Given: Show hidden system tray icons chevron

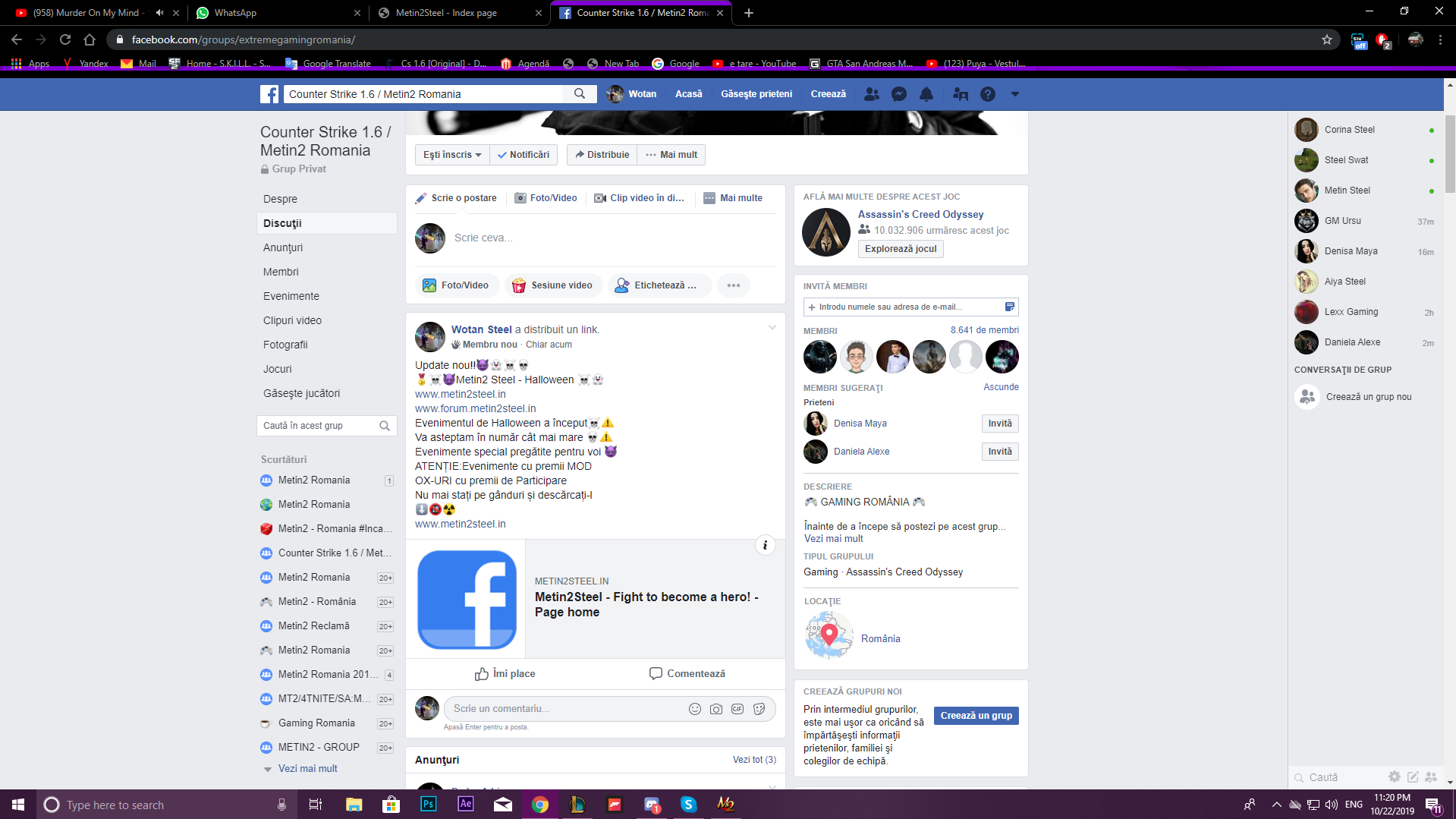Looking at the screenshot, I should click(x=1276, y=805).
